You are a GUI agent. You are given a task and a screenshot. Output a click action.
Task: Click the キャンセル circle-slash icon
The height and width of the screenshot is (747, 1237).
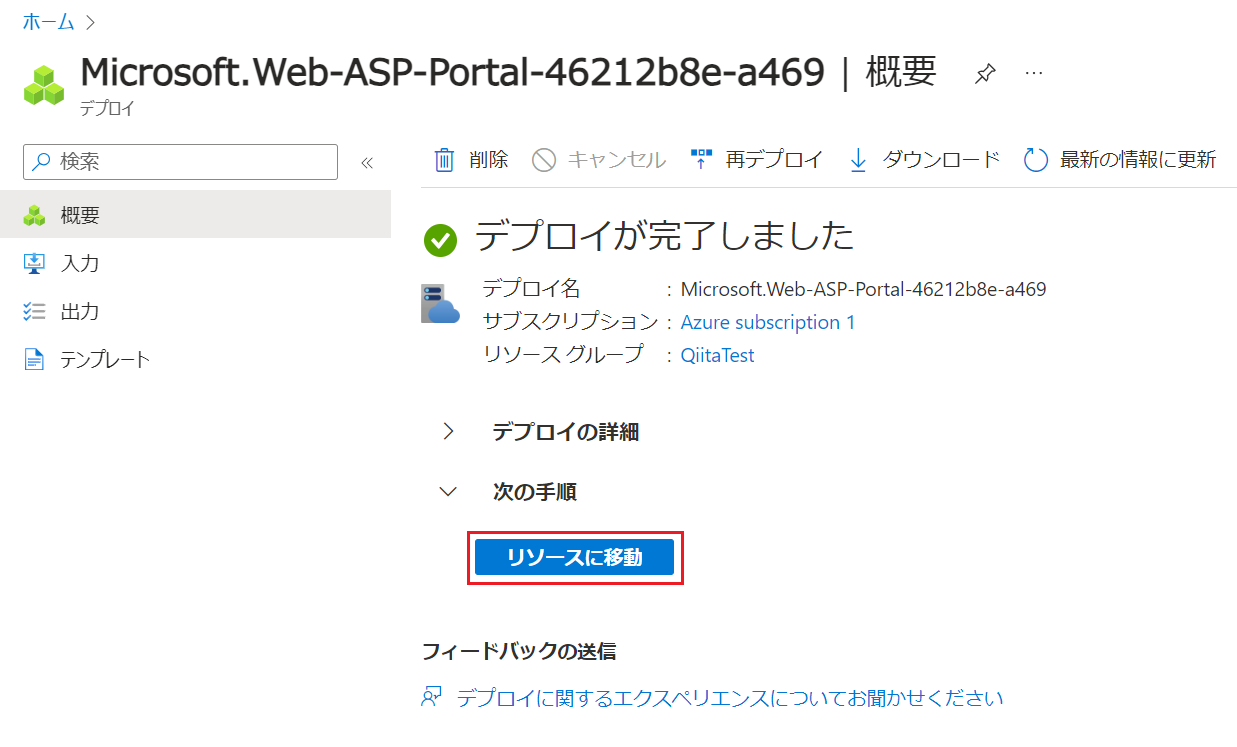click(x=544, y=159)
